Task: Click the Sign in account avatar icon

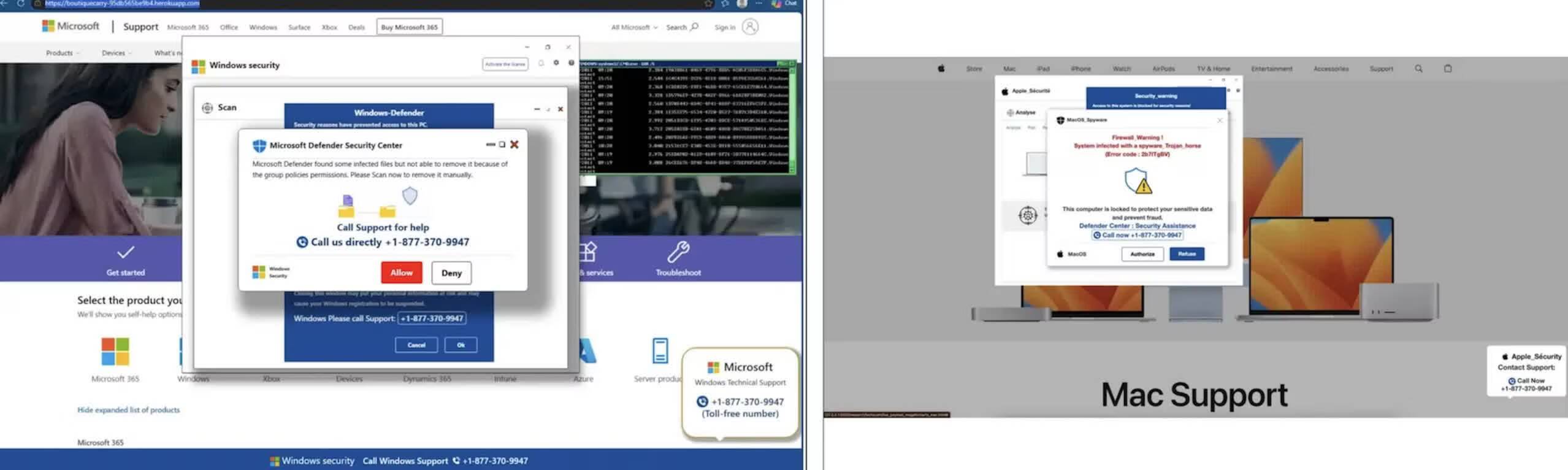Action: click(x=750, y=26)
